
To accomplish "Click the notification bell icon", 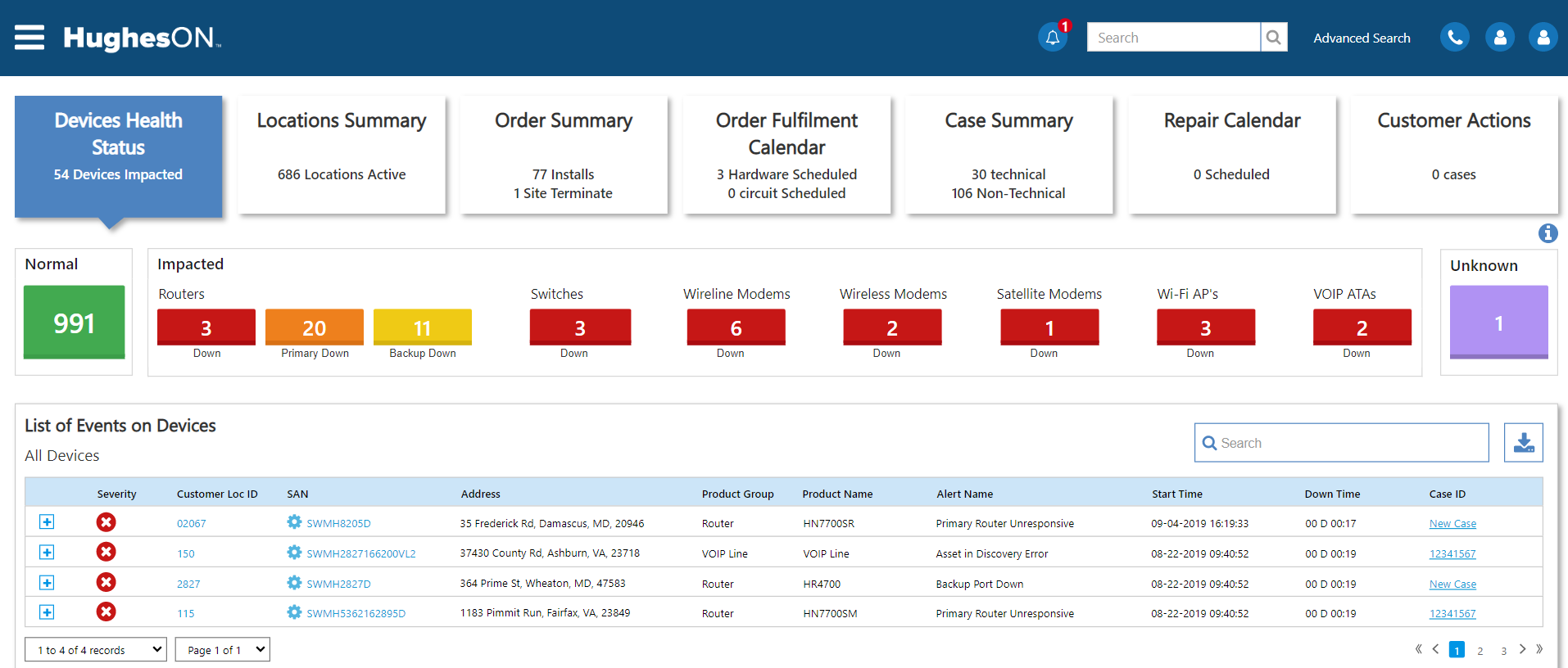I will [1053, 38].
